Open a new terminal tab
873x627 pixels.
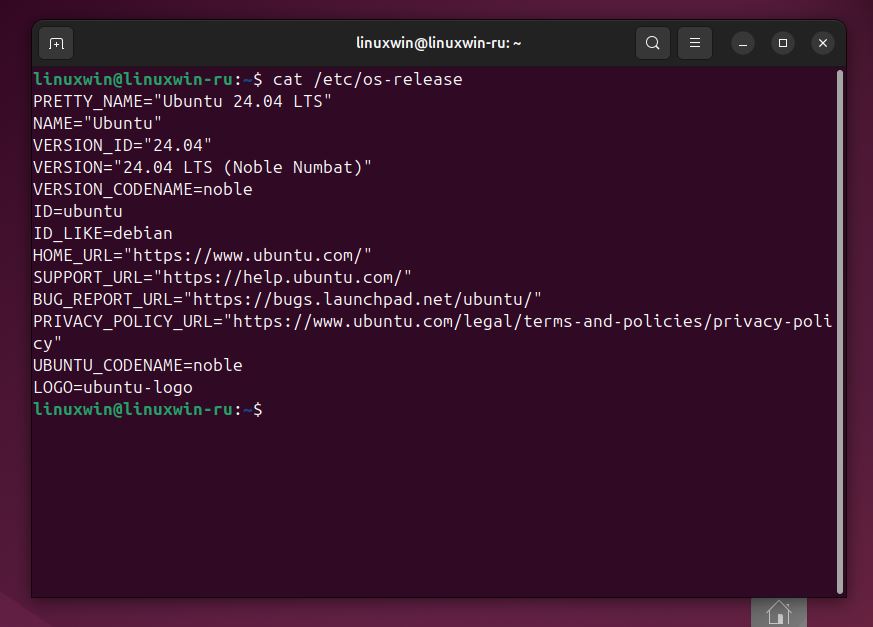point(56,43)
